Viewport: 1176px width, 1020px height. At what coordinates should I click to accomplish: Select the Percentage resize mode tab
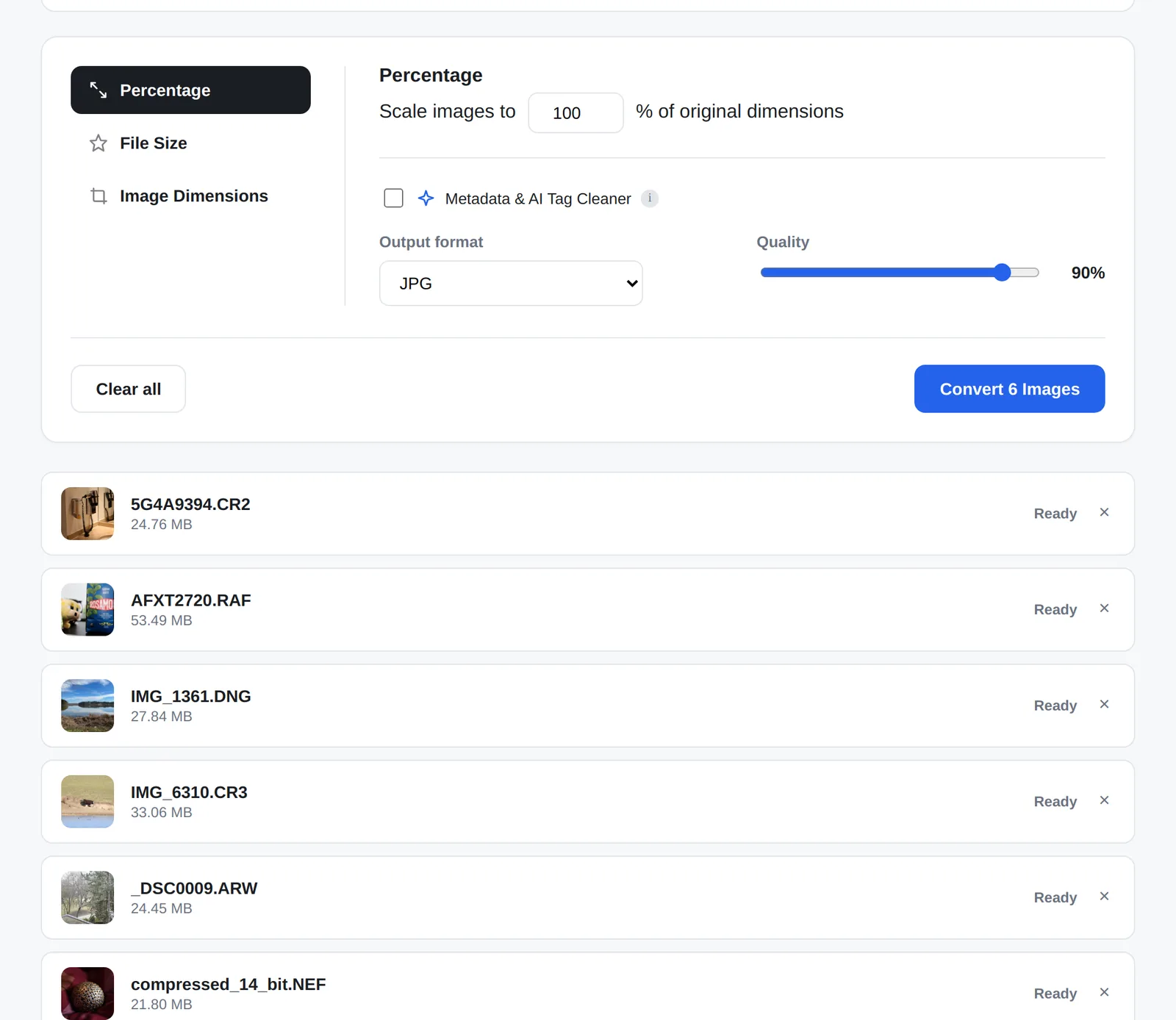coord(190,90)
